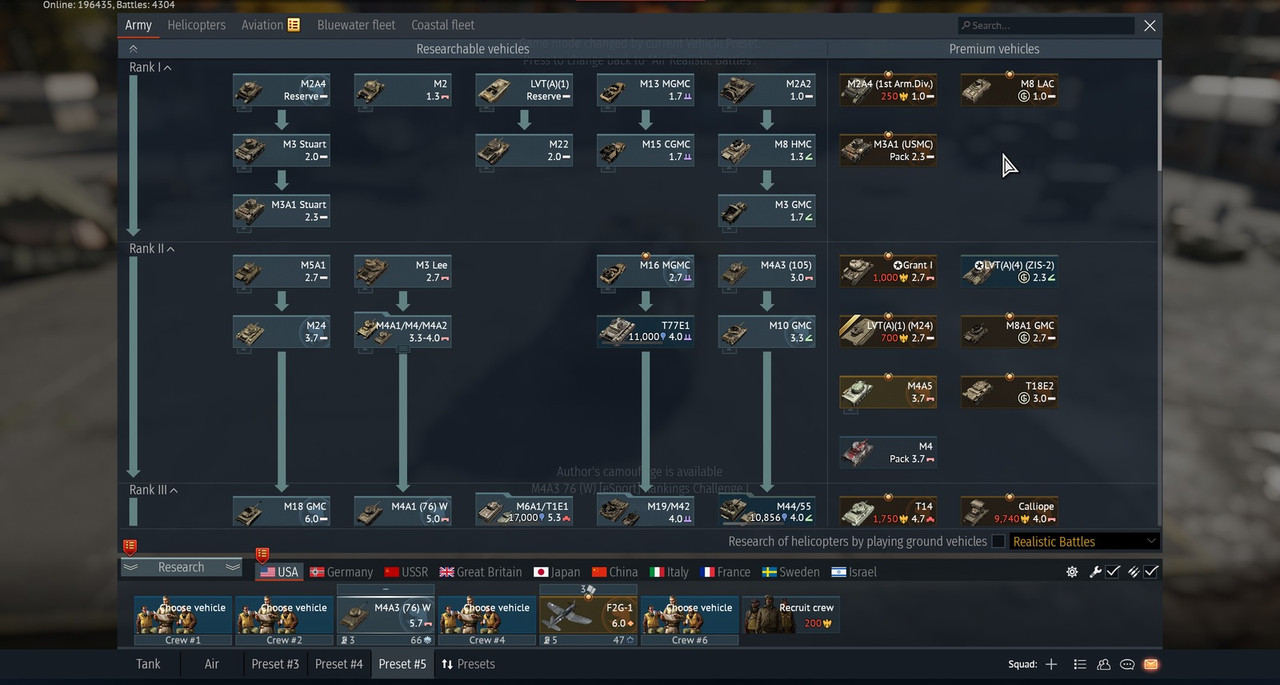Select the premium Calliope tile

tap(1010, 511)
